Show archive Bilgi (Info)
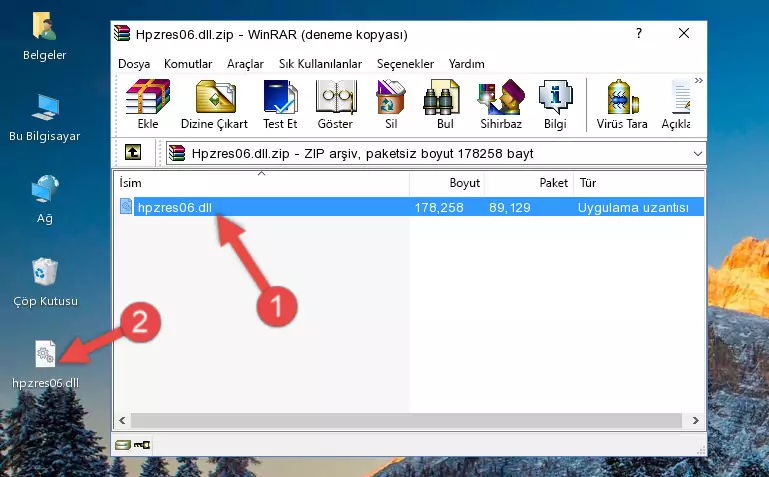 pos(555,104)
